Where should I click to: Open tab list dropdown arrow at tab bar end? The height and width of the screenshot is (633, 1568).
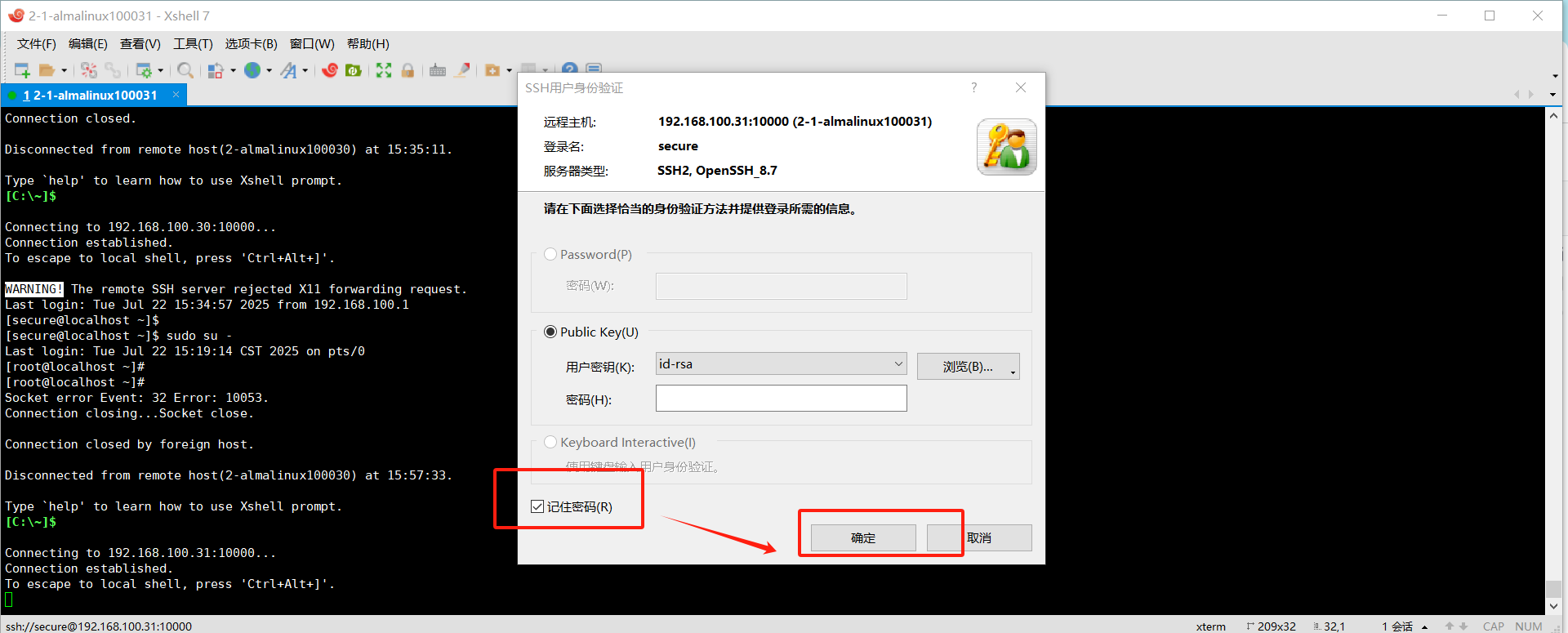(x=1552, y=95)
